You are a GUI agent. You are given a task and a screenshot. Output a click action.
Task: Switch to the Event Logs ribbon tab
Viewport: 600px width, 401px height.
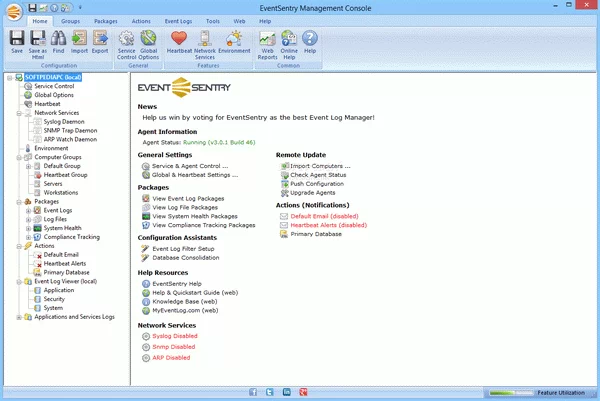178,21
